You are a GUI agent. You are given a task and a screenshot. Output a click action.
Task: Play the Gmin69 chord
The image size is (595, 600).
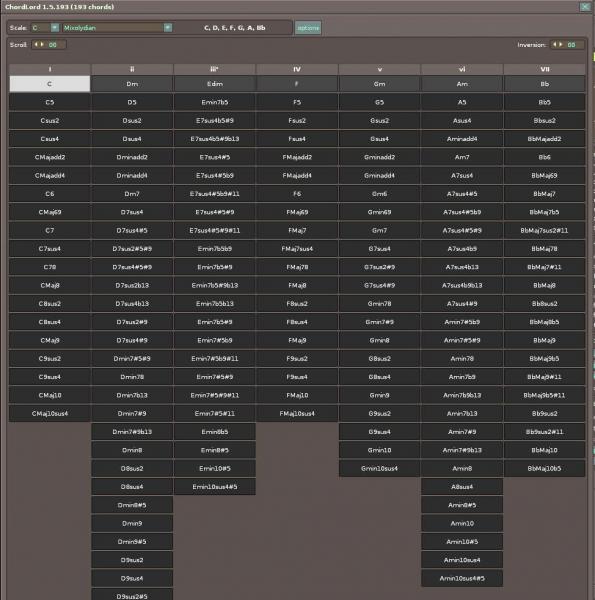380,212
